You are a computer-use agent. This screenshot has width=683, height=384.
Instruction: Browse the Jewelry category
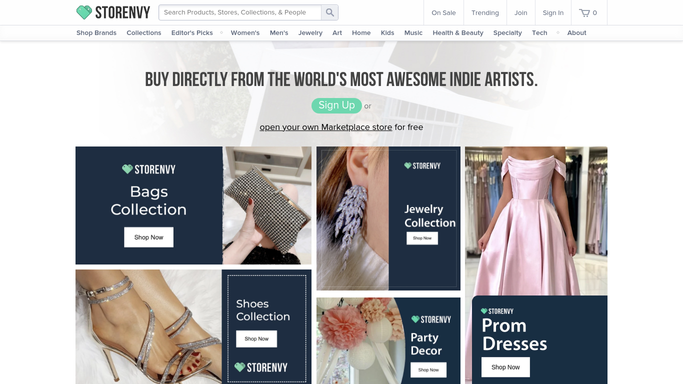tap(310, 33)
